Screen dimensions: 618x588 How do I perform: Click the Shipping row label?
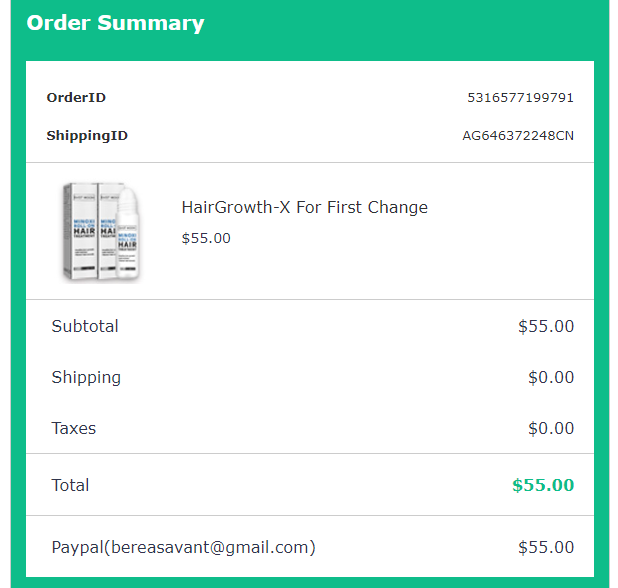click(86, 377)
